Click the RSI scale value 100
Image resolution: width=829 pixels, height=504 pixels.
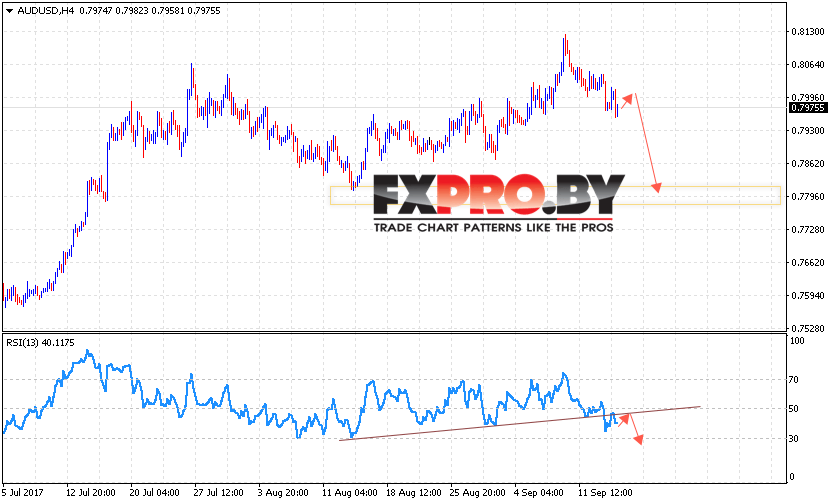coord(797,341)
